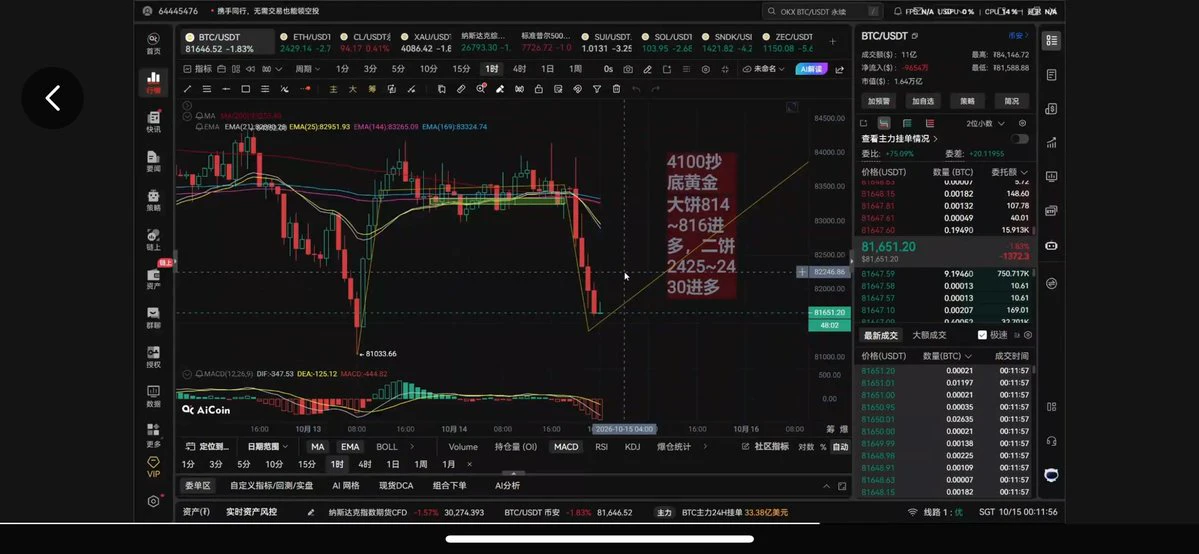Open the VIP diamond icon in sidebar
1199x554 pixels.
point(153,467)
